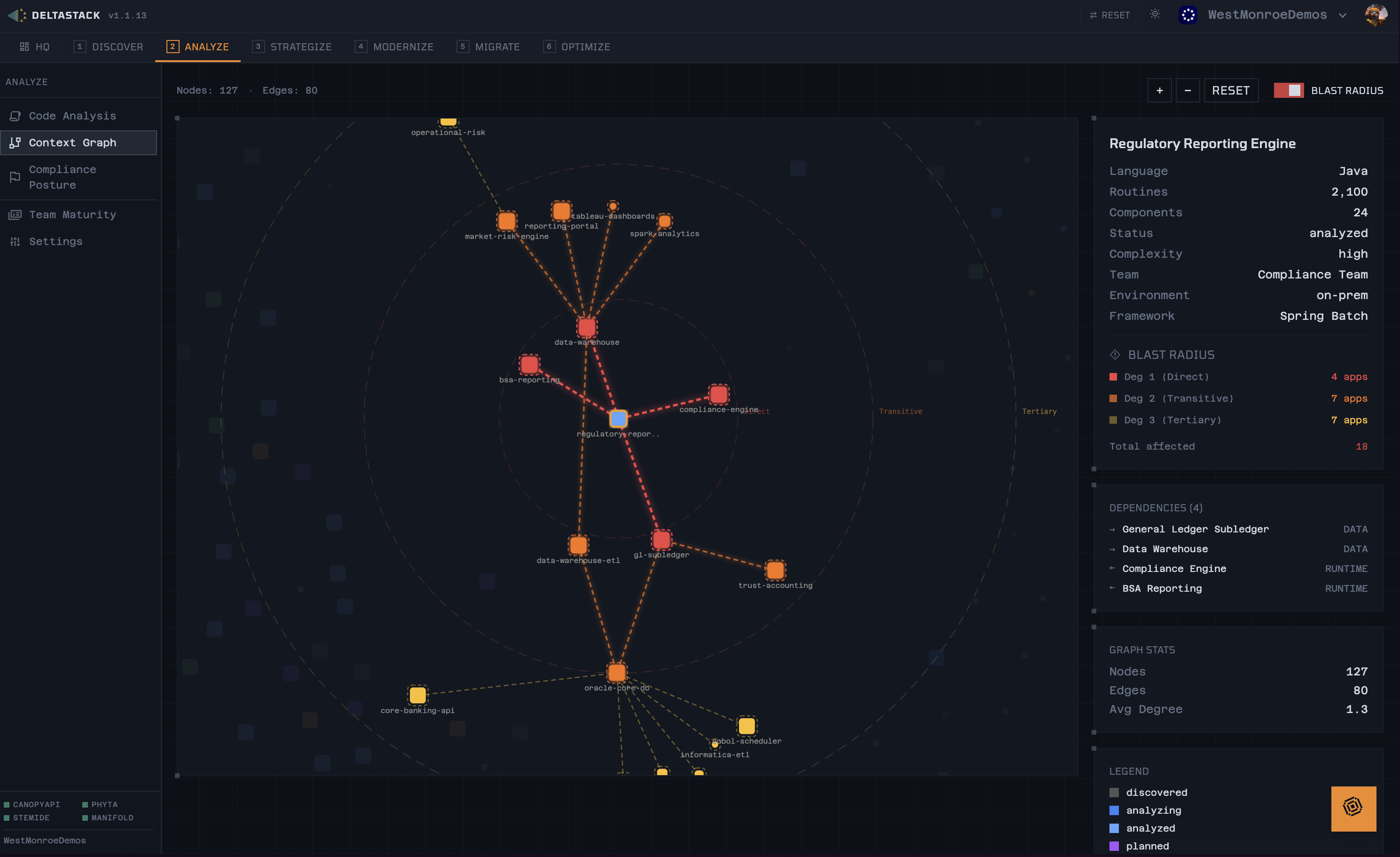
Task: Click the hexagon action button bottom right
Action: click(1353, 809)
